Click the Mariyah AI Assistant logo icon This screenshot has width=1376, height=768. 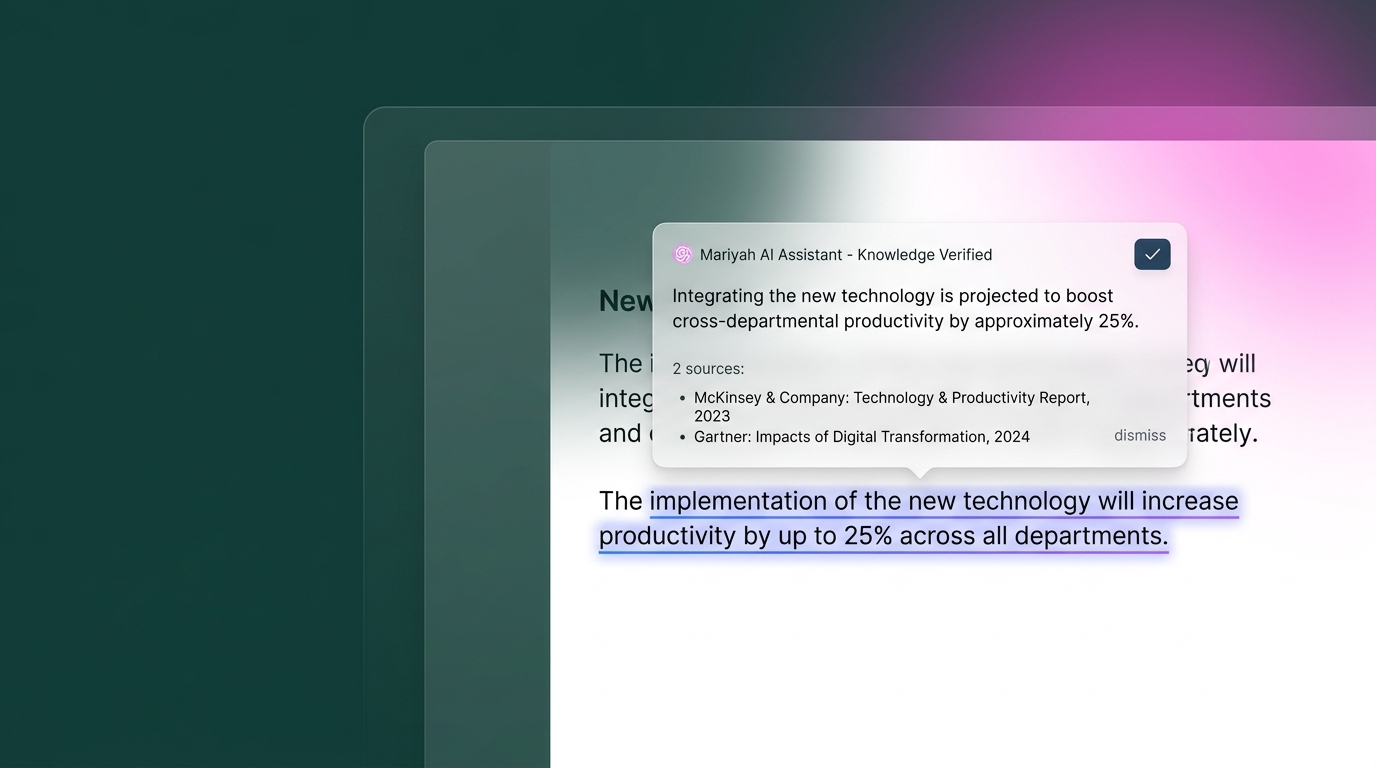(683, 255)
